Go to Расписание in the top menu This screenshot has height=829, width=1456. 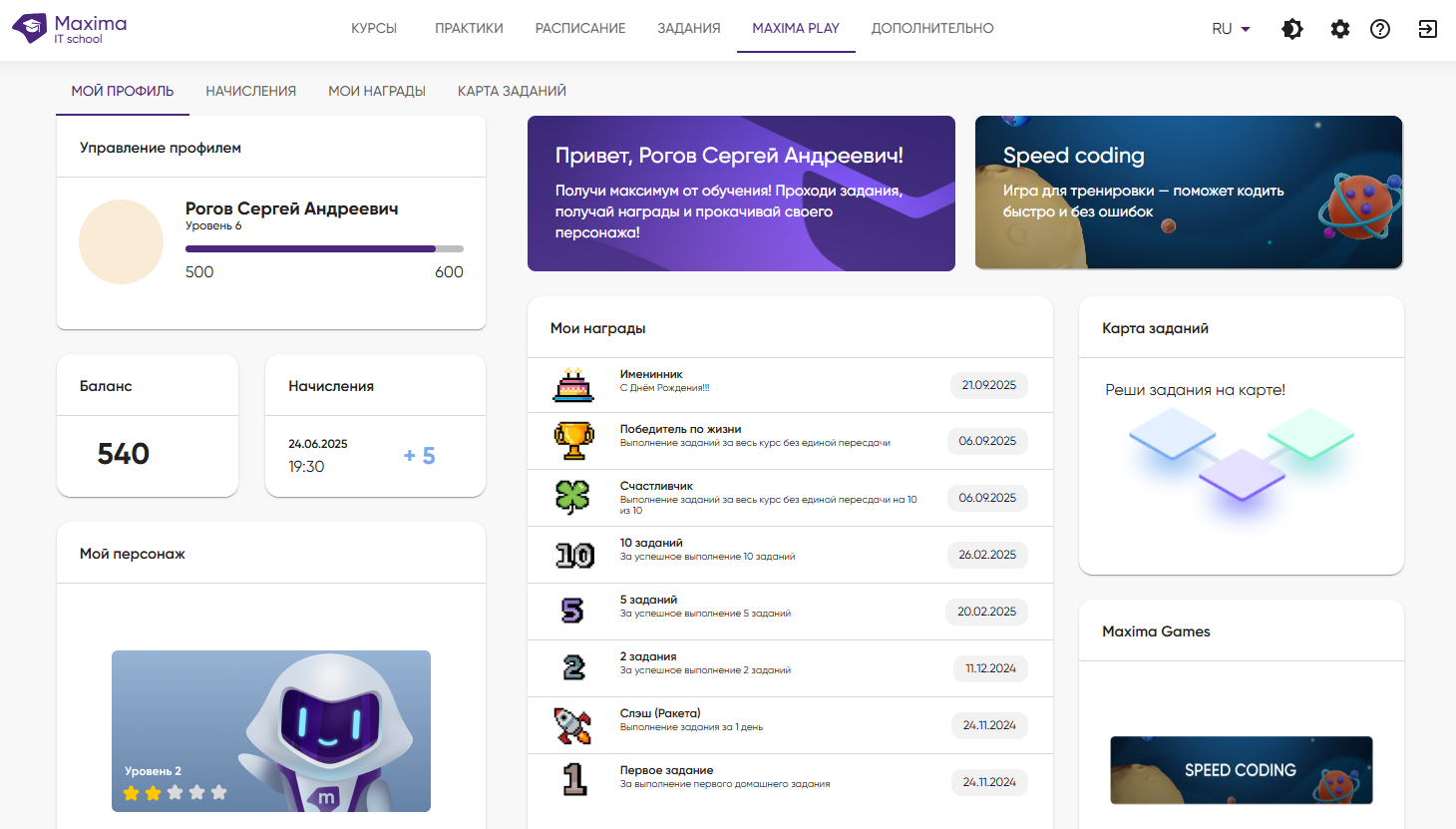(x=580, y=28)
